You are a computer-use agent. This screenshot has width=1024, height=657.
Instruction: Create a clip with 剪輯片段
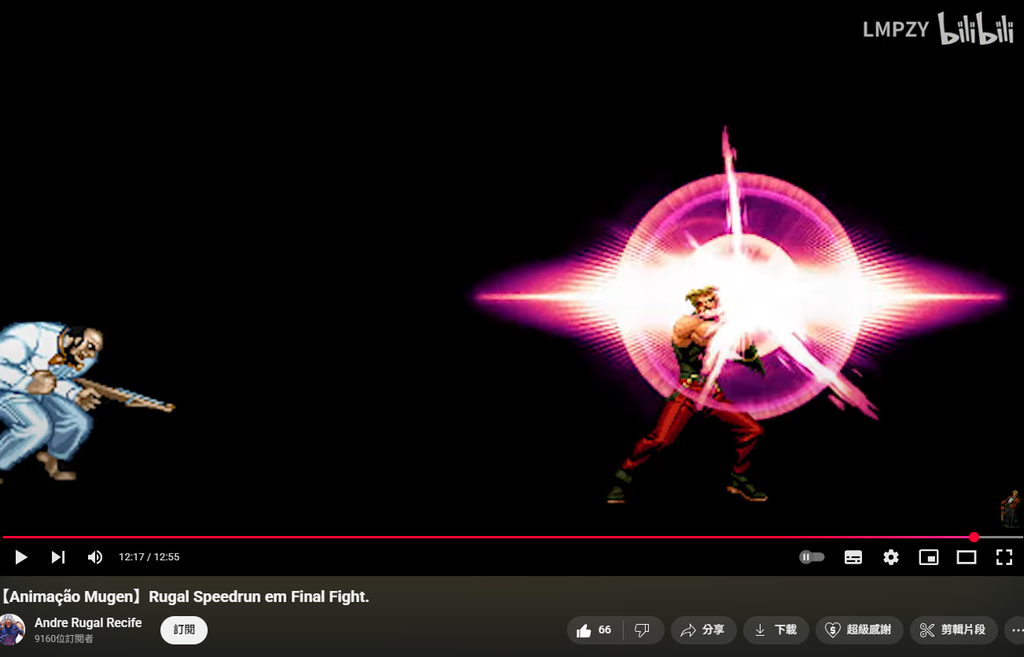coord(953,630)
